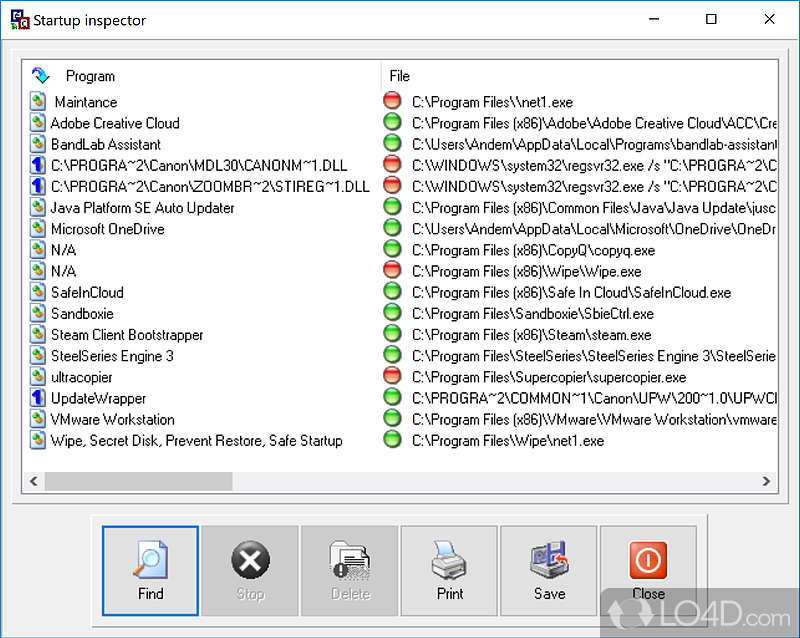Viewport: 800px width, 638px height.
Task: Click the green status light for copyq.exe
Action: click(392, 249)
